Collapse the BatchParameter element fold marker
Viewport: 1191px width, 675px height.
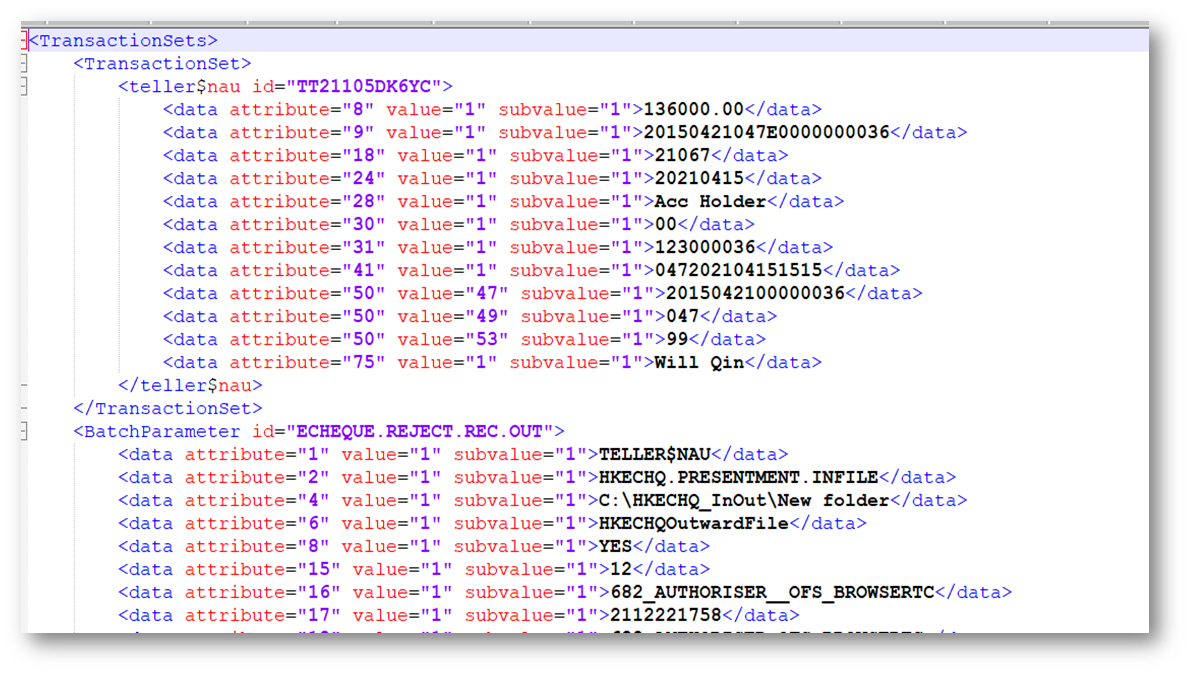click(x=25, y=432)
